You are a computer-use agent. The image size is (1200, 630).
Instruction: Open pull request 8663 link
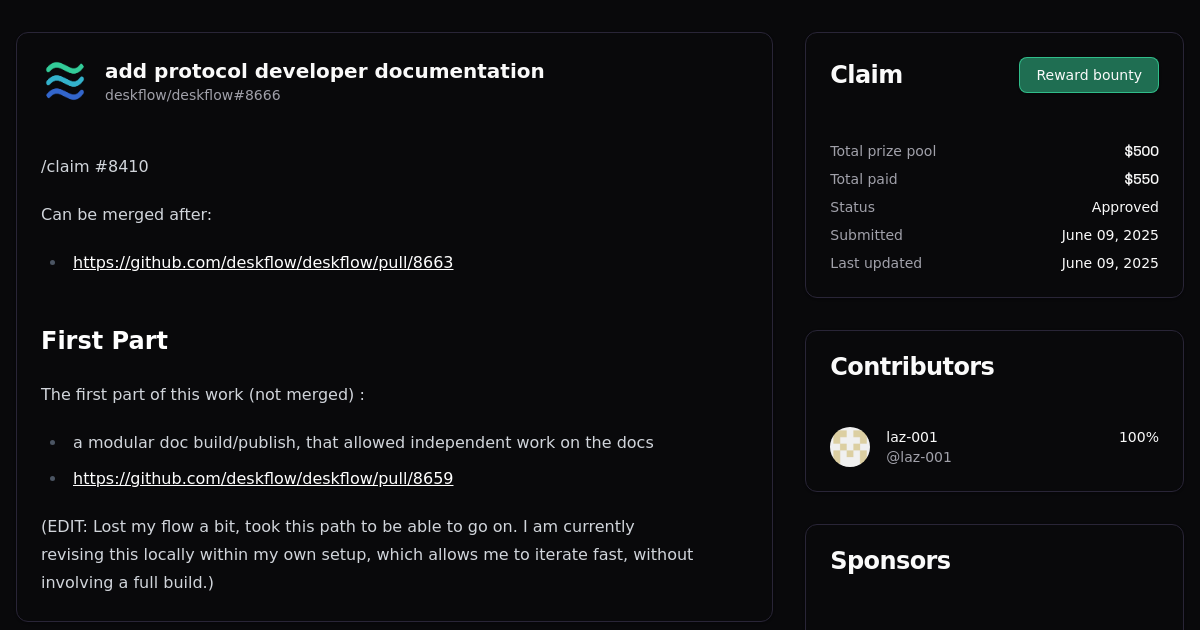263,262
